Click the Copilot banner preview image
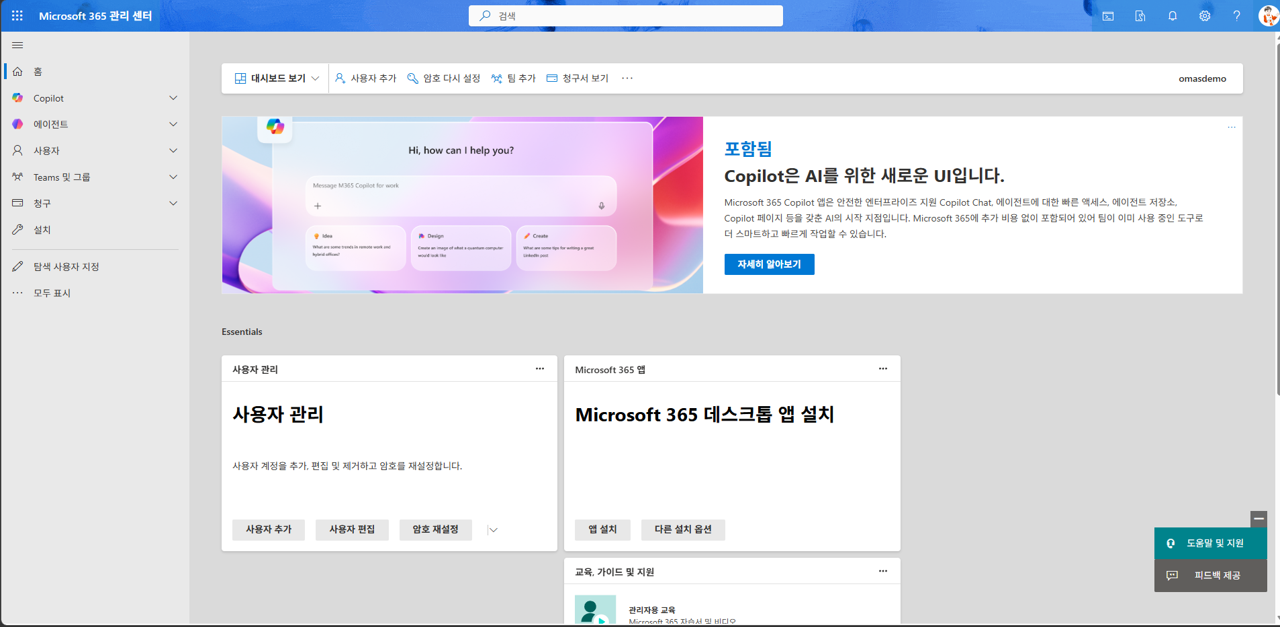The width and height of the screenshot is (1280, 627). (462, 205)
